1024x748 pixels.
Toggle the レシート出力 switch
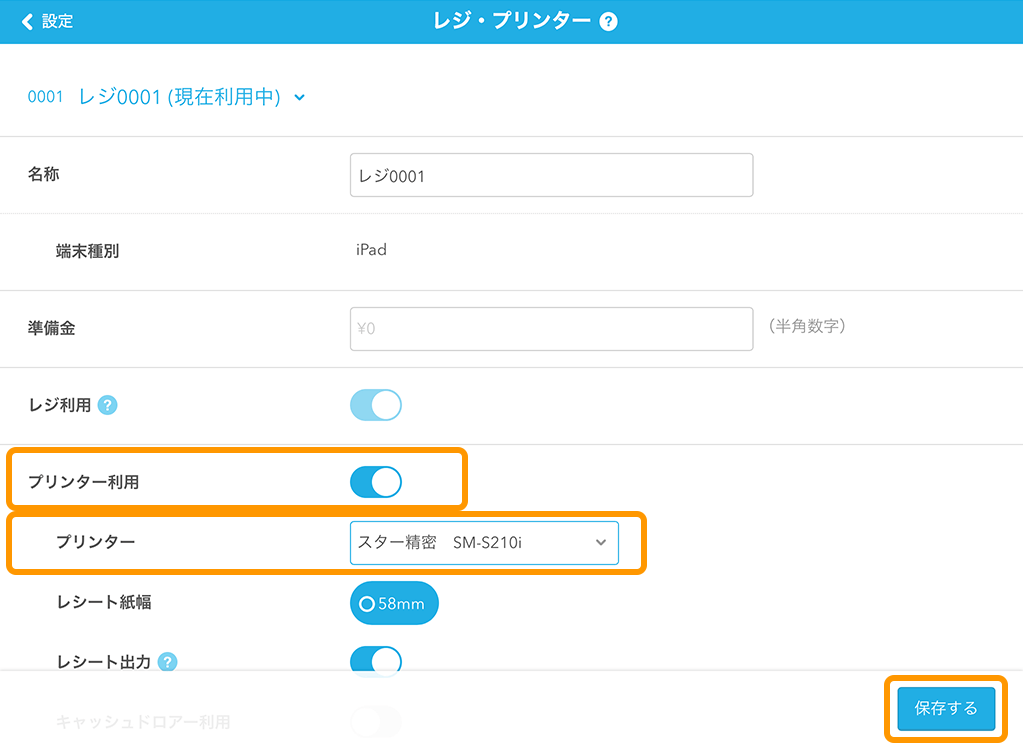coord(376,661)
